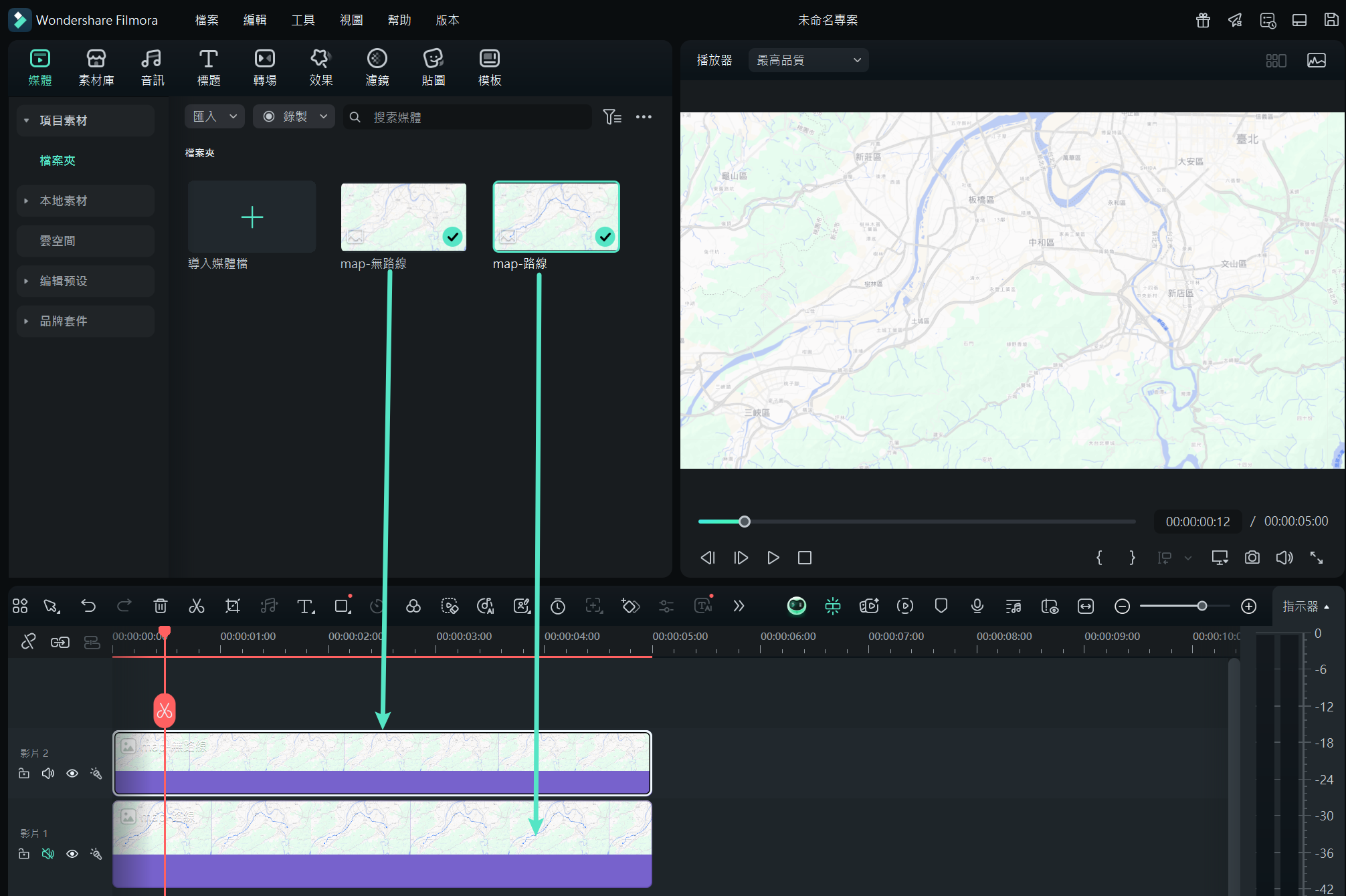Click the preview playback progress slider
This screenshot has width=1346, height=896.
click(x=917, y=522)
